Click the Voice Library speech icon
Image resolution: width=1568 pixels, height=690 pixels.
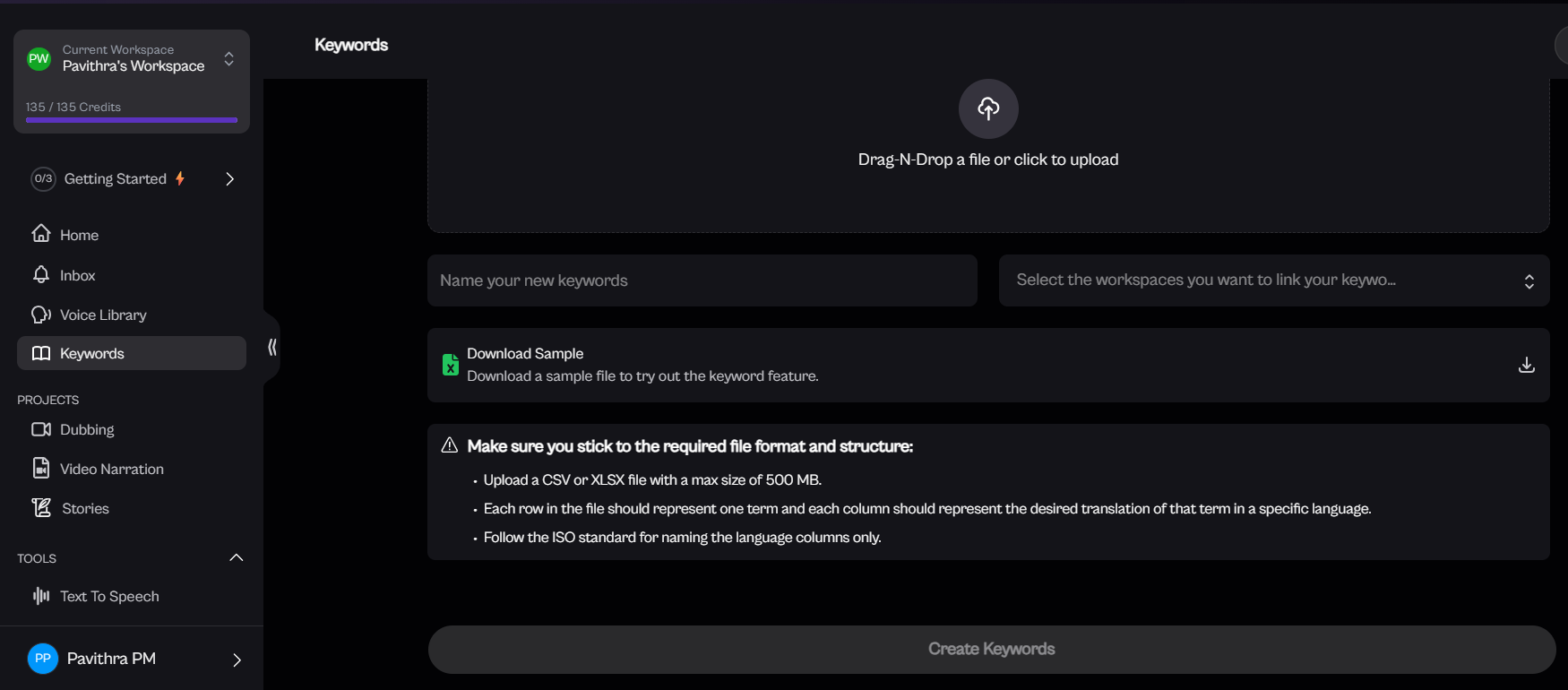point(41,315)
